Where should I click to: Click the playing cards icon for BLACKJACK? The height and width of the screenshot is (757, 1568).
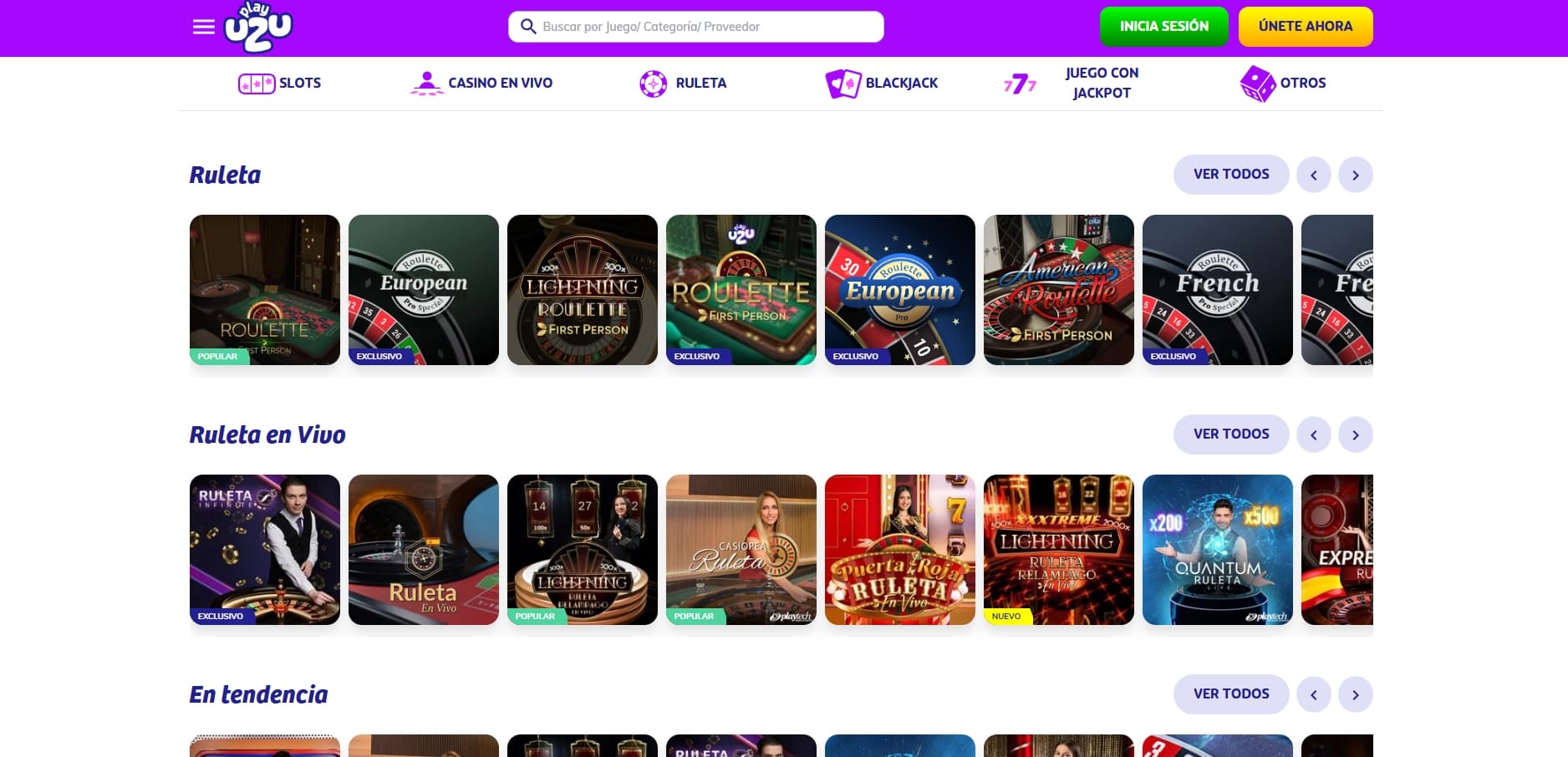843,83
